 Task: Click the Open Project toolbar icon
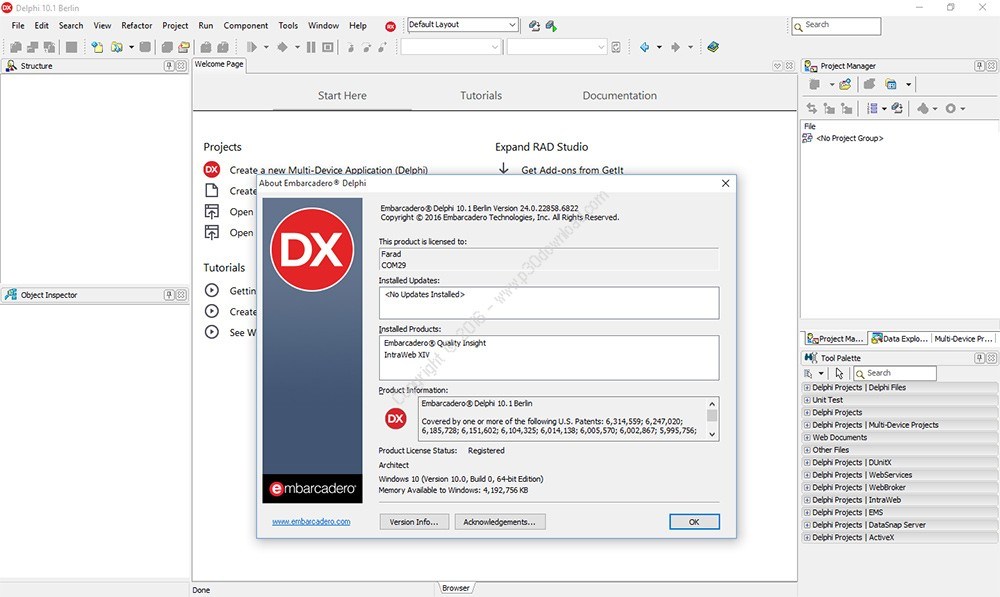tap(184, 47)
